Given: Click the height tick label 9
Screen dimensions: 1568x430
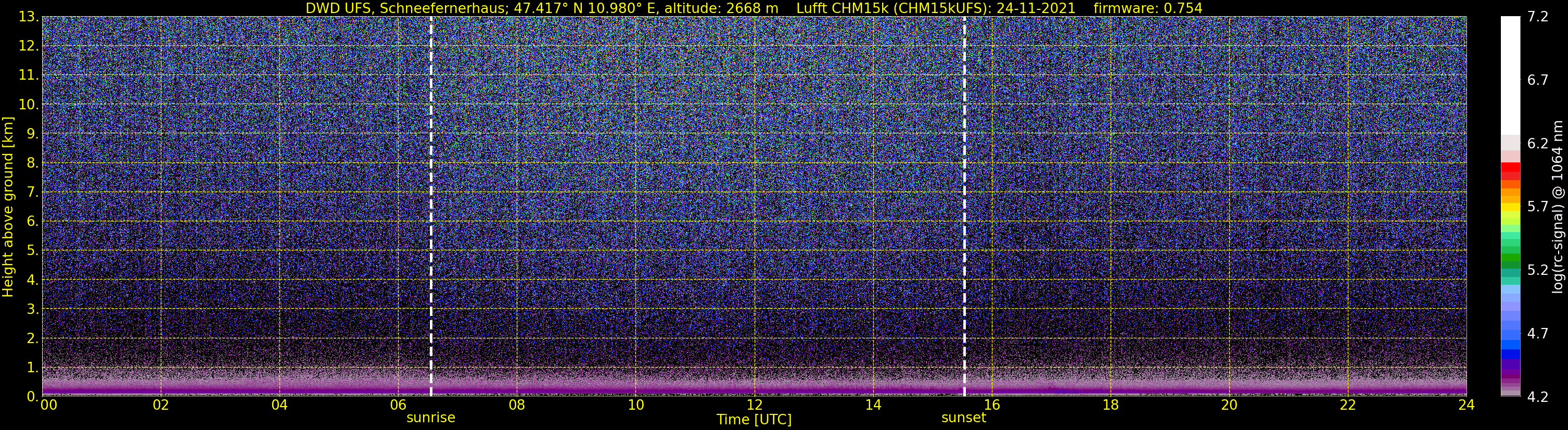Looking at the screenshot, I should (32, 134).
